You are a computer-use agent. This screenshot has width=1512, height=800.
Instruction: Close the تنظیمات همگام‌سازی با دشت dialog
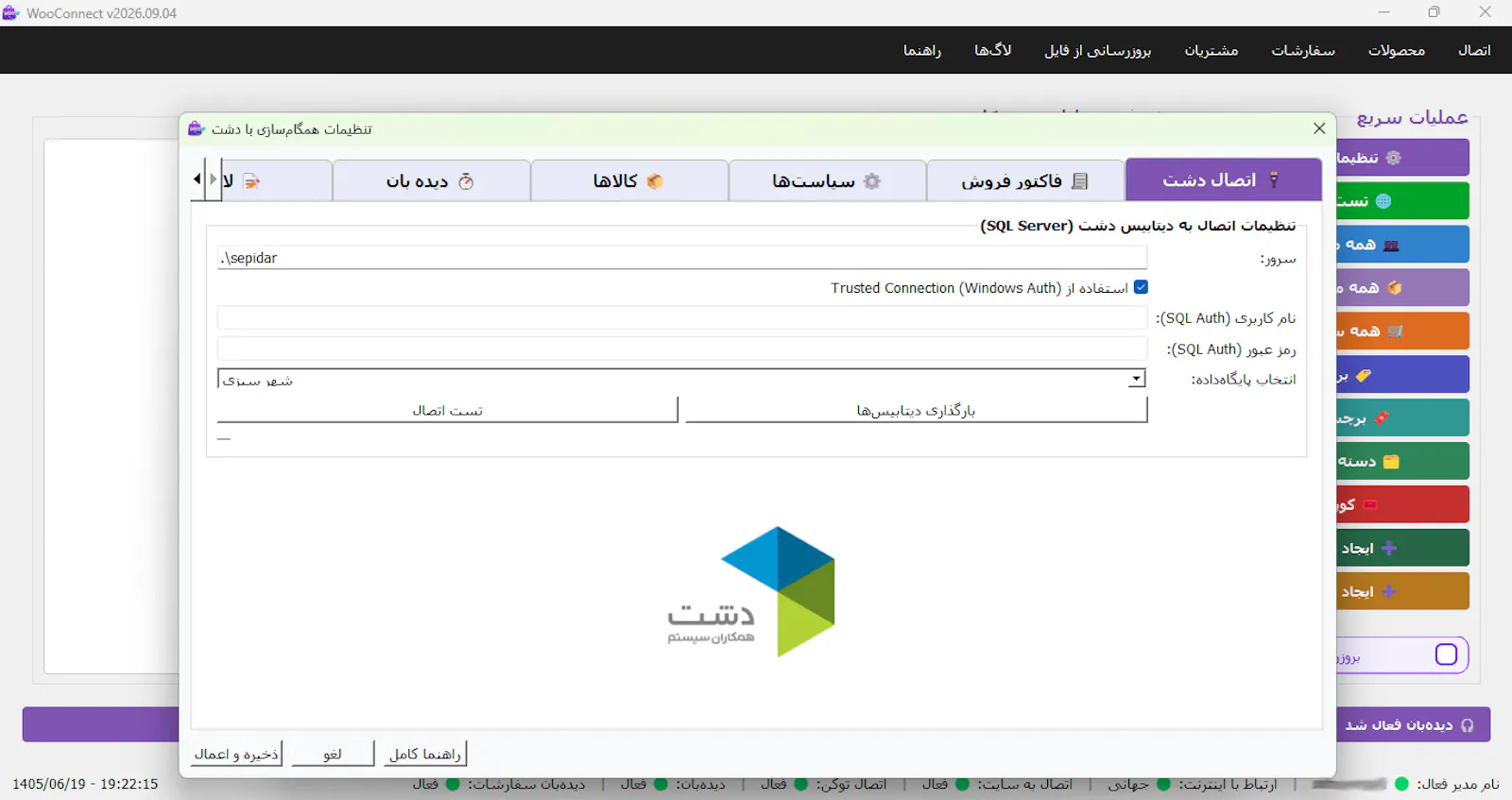(x=1319, y=128)
